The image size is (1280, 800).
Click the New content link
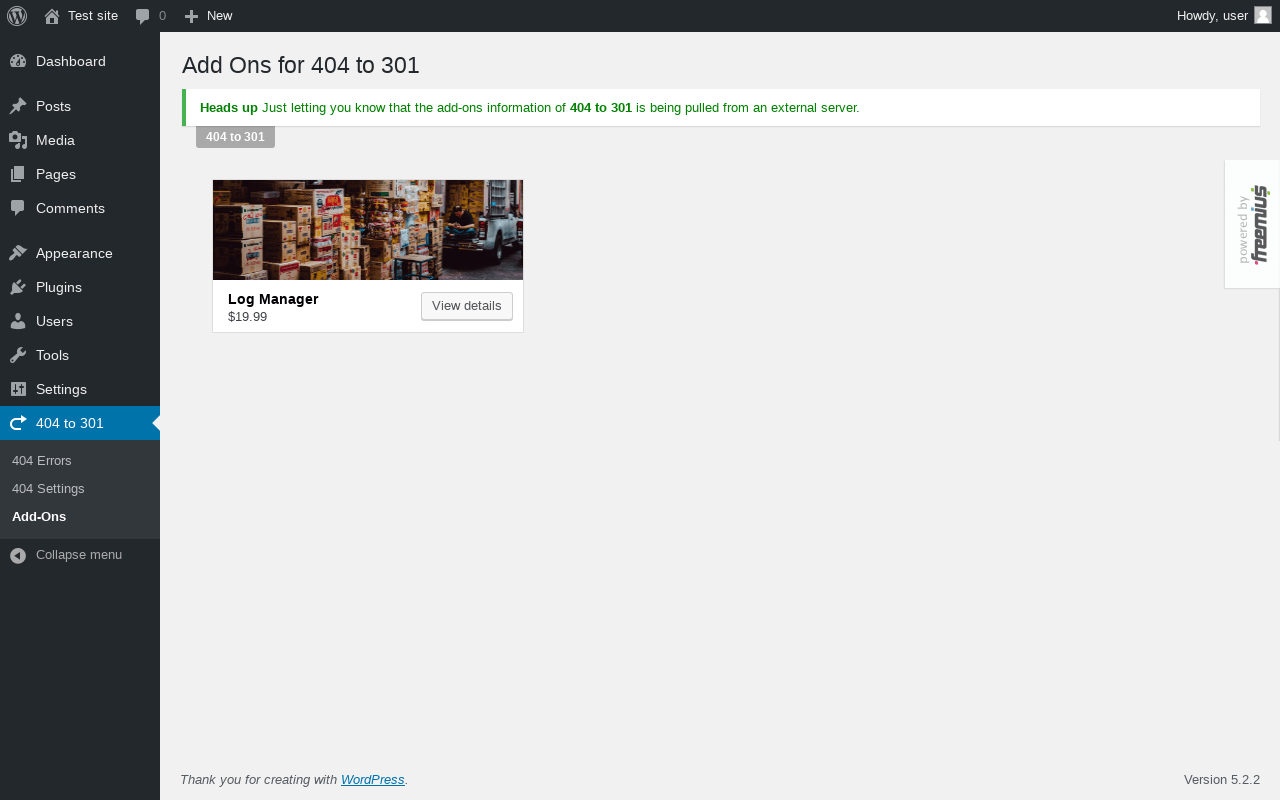click(x=220, y=16)
